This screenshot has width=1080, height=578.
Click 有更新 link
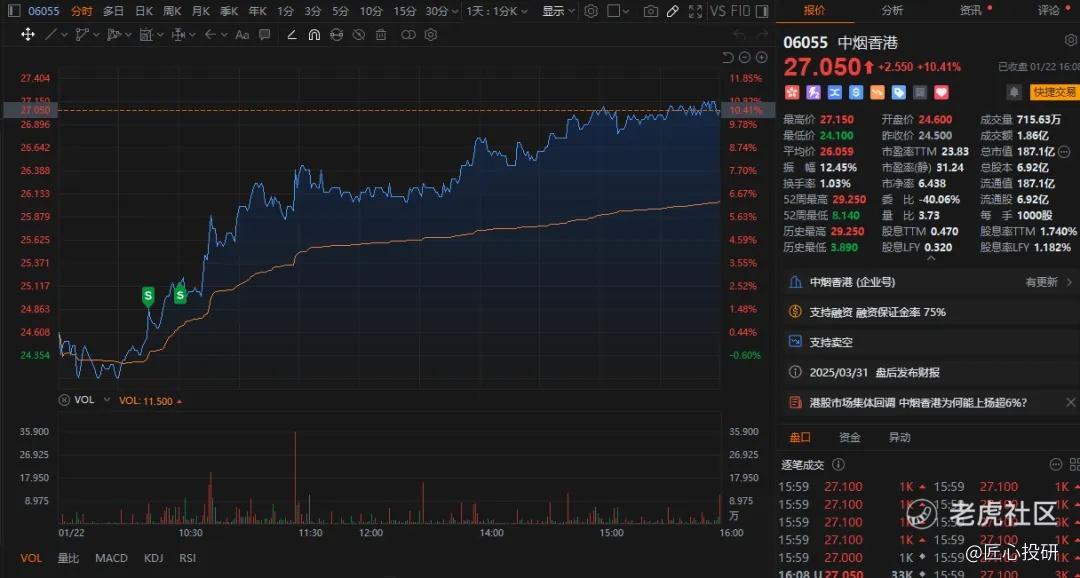(1041, 282)
